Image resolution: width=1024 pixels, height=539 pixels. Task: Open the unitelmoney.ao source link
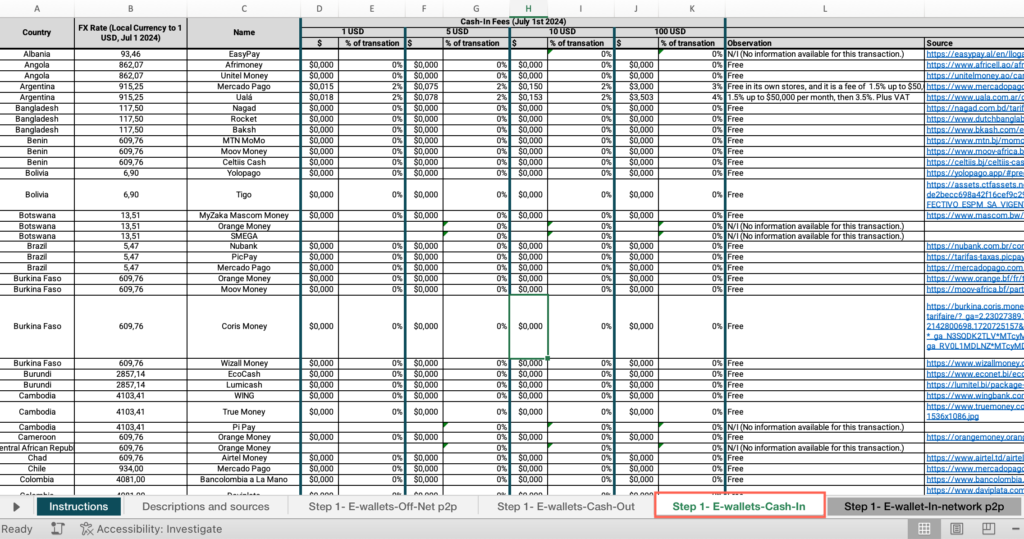[974, 76]
